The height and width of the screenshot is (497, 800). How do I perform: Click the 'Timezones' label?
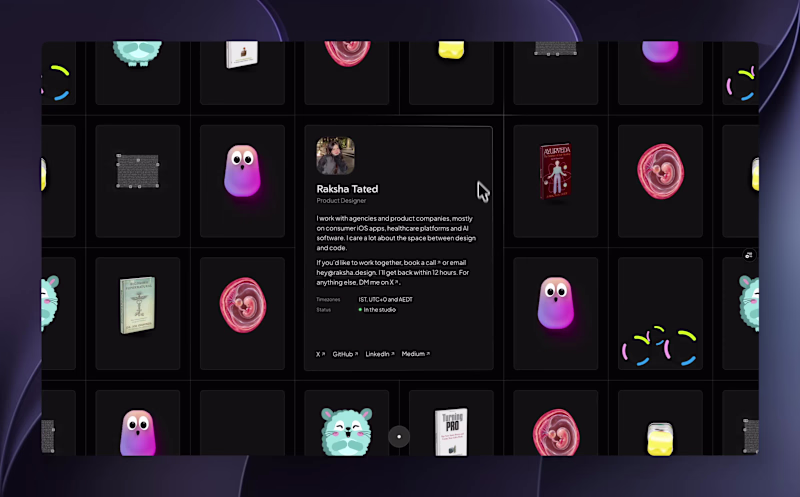point(328,300)
